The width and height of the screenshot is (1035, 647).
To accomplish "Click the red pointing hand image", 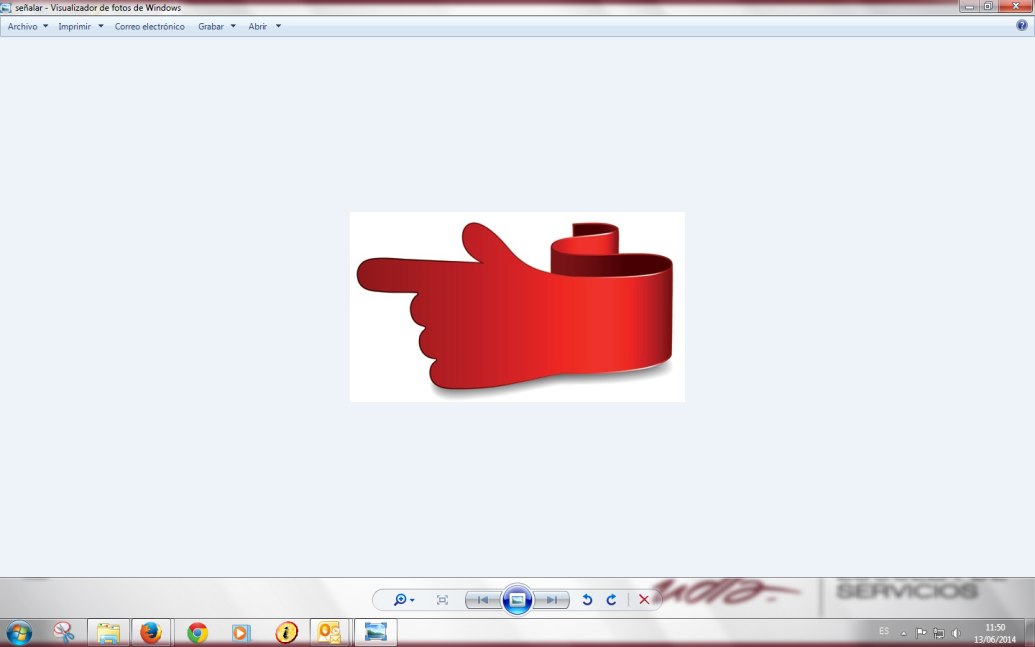I will point(516,307).
